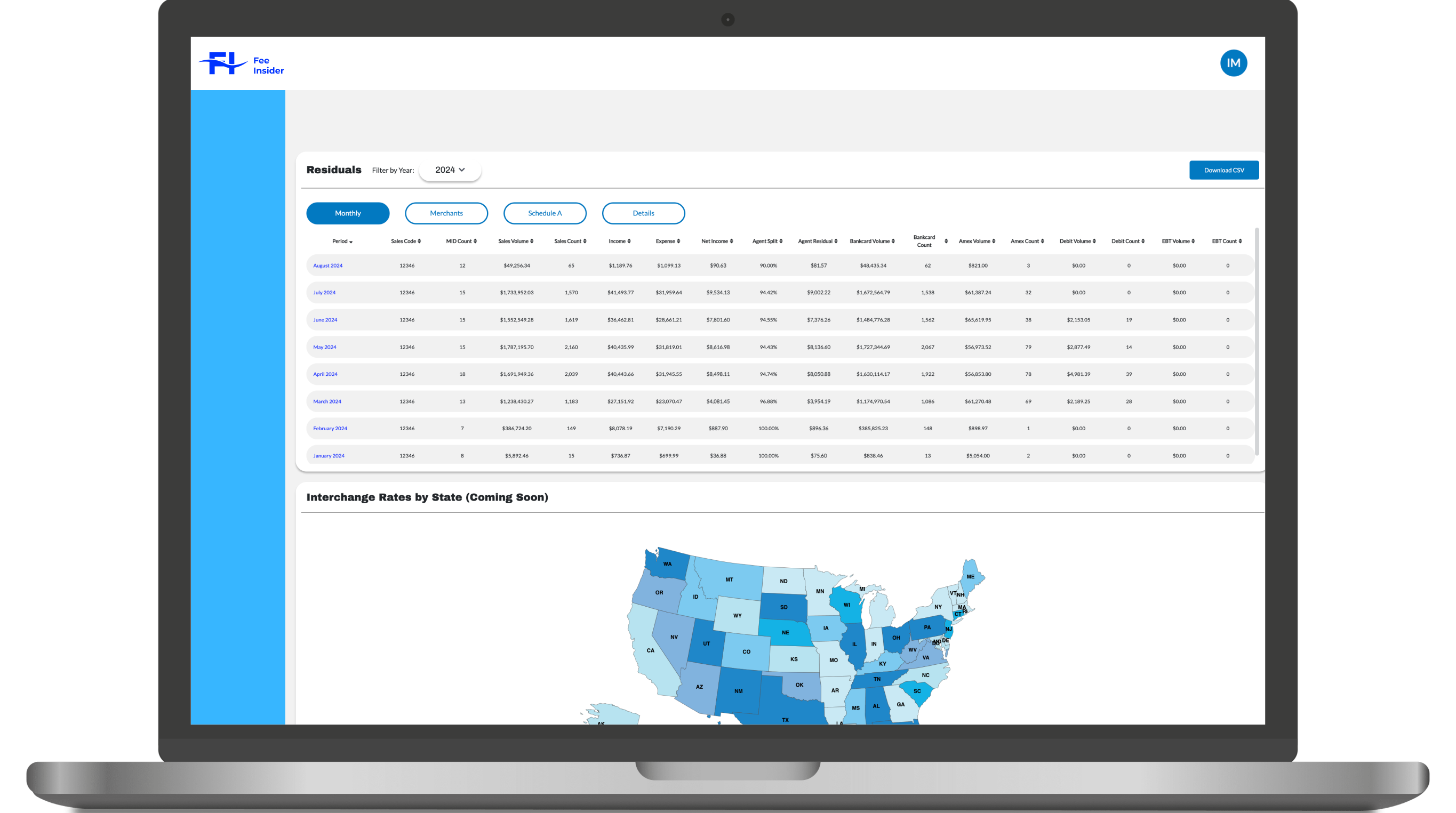Open the IM user avatar menu
Screen dimensions: 1456x813
tap(1233, 63)
